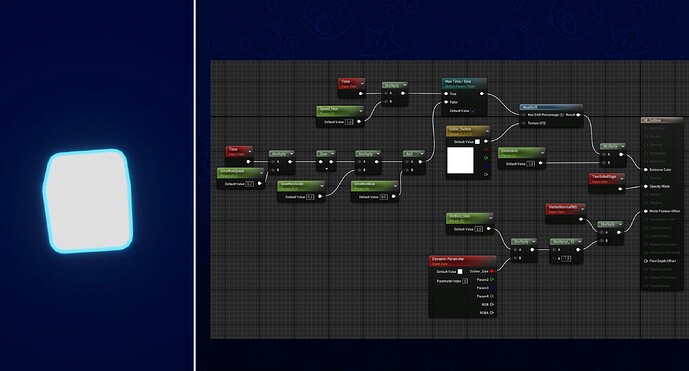Expand the Sine node bottom arrow
The width and height of the screenshot is (689, 371).
[x=326, y=169]
